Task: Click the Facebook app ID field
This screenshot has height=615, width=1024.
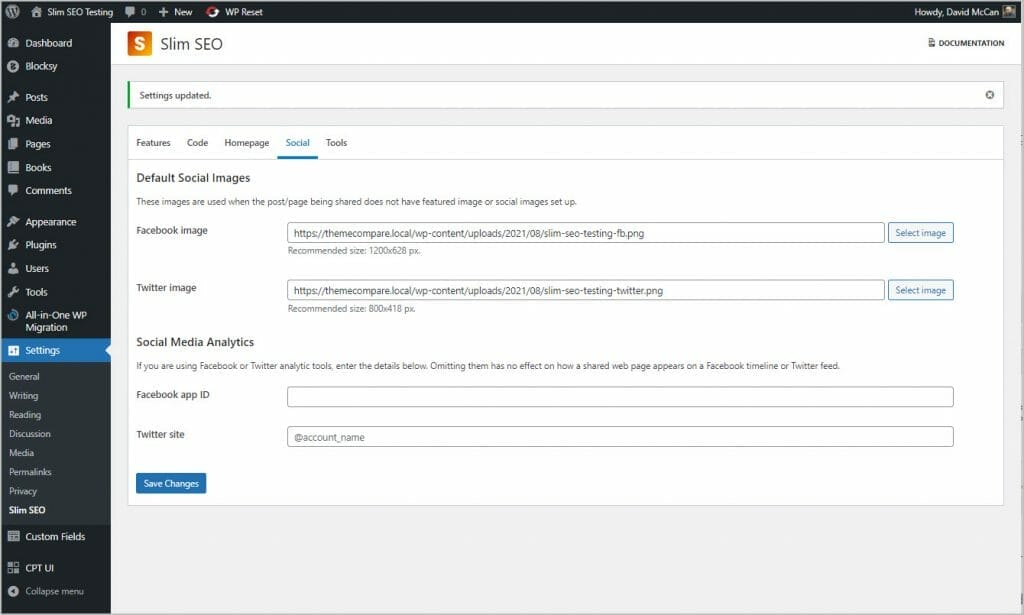Action: [x=620, y=397]
